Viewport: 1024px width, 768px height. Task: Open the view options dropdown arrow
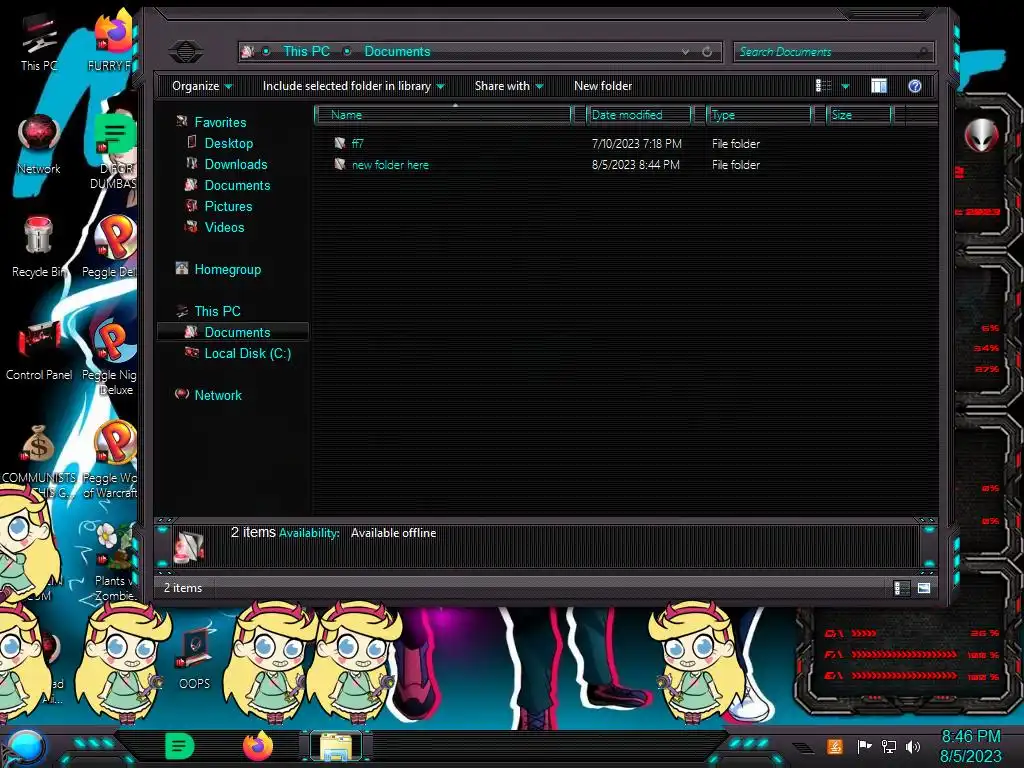point(846,86)
